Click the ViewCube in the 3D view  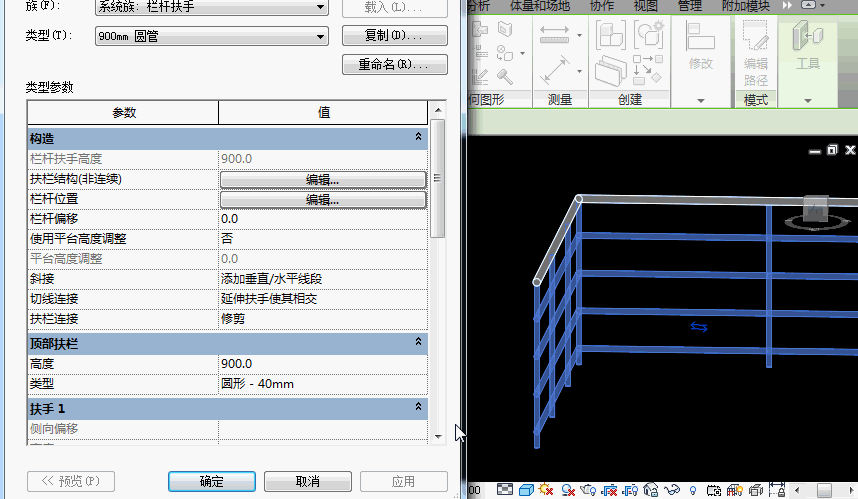(817, 211)
